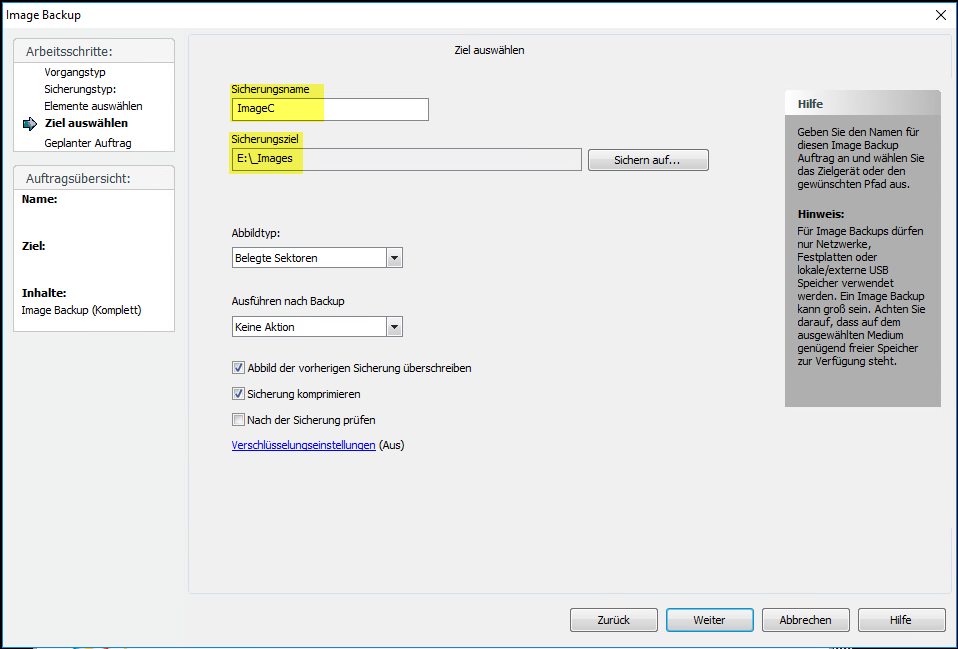
Task: Open the Abbildtyp dropdown arrow
Action: (394, 258)
